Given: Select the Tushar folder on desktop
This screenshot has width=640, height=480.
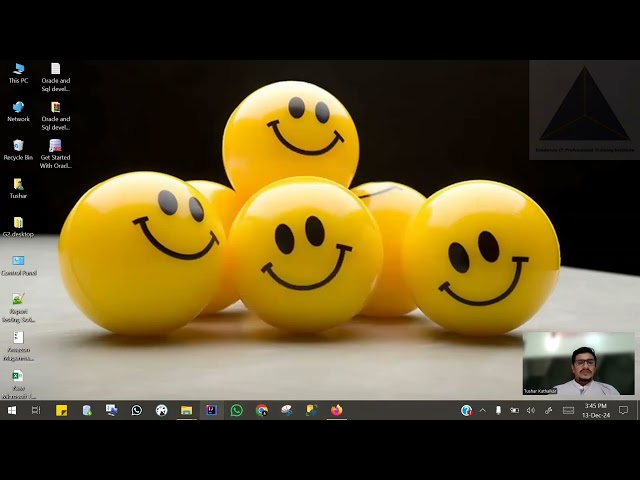Looking at the screenshot, I should [18, 185].
